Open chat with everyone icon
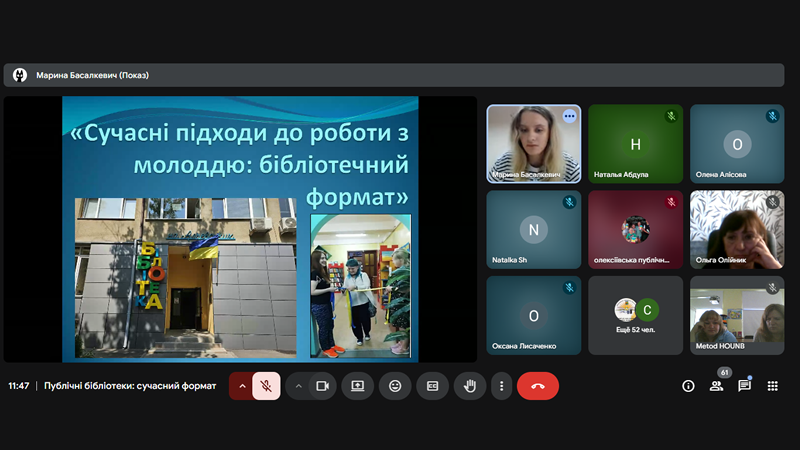This screenshot has height=450, width=800. click(744, 386)
